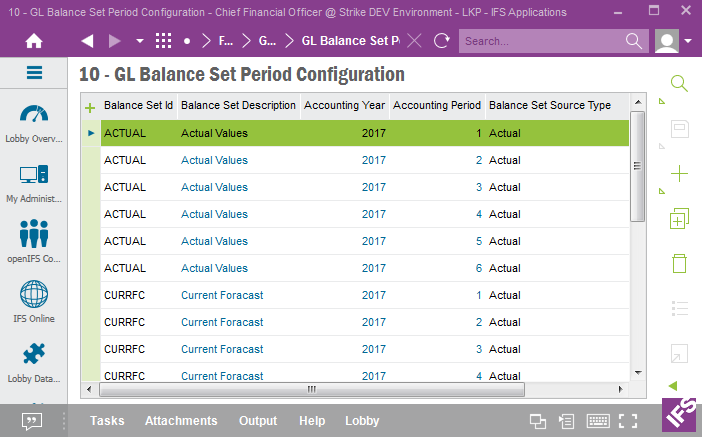The height and width of the screenshot is (437, 702).
Task: Expand the user profile dropdown
Action: tap(689, 41)
